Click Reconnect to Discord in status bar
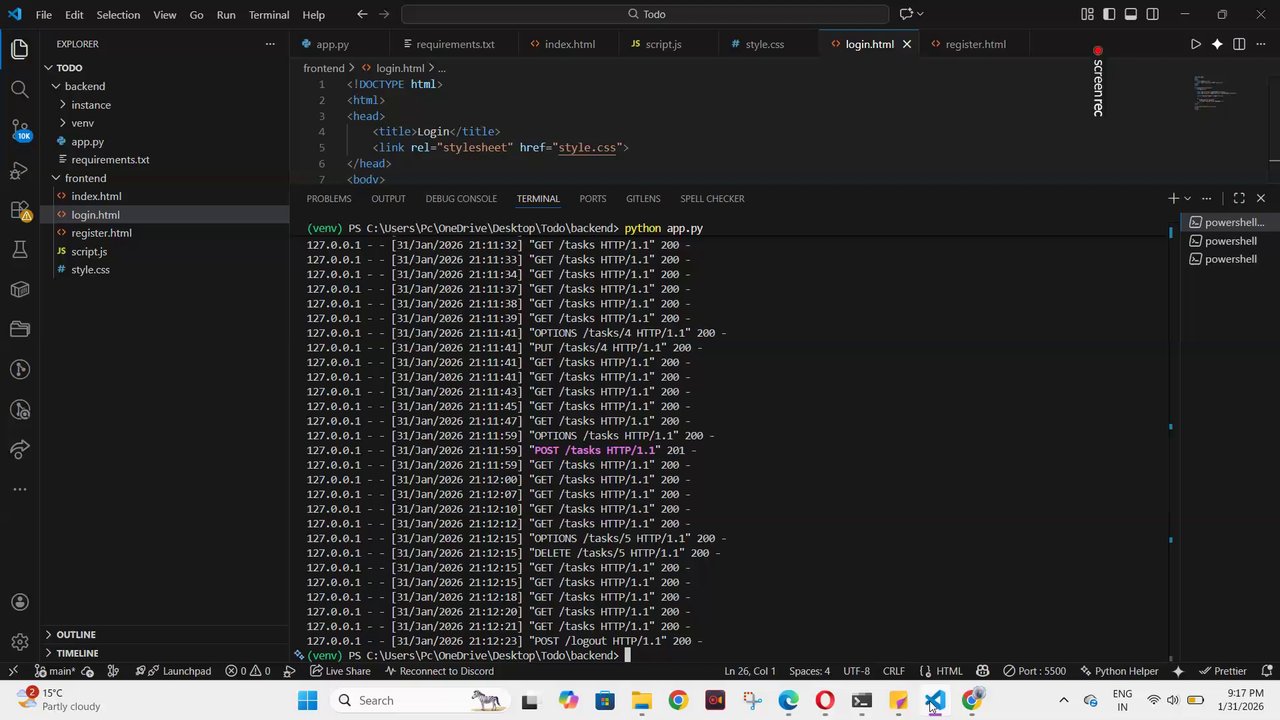Viewport: 1280px width, 720px height. [x=439, y=671]
